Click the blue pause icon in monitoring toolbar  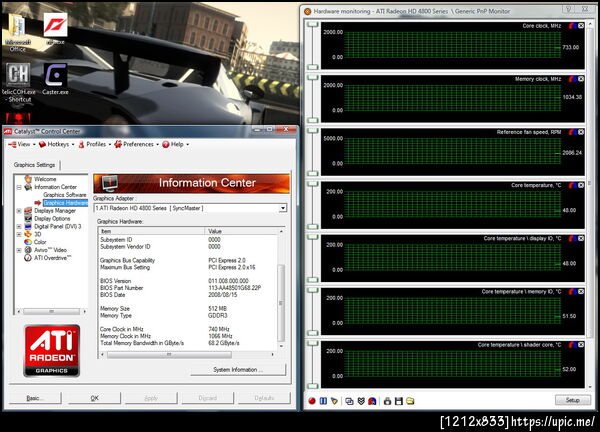click(x=323, y=401)
